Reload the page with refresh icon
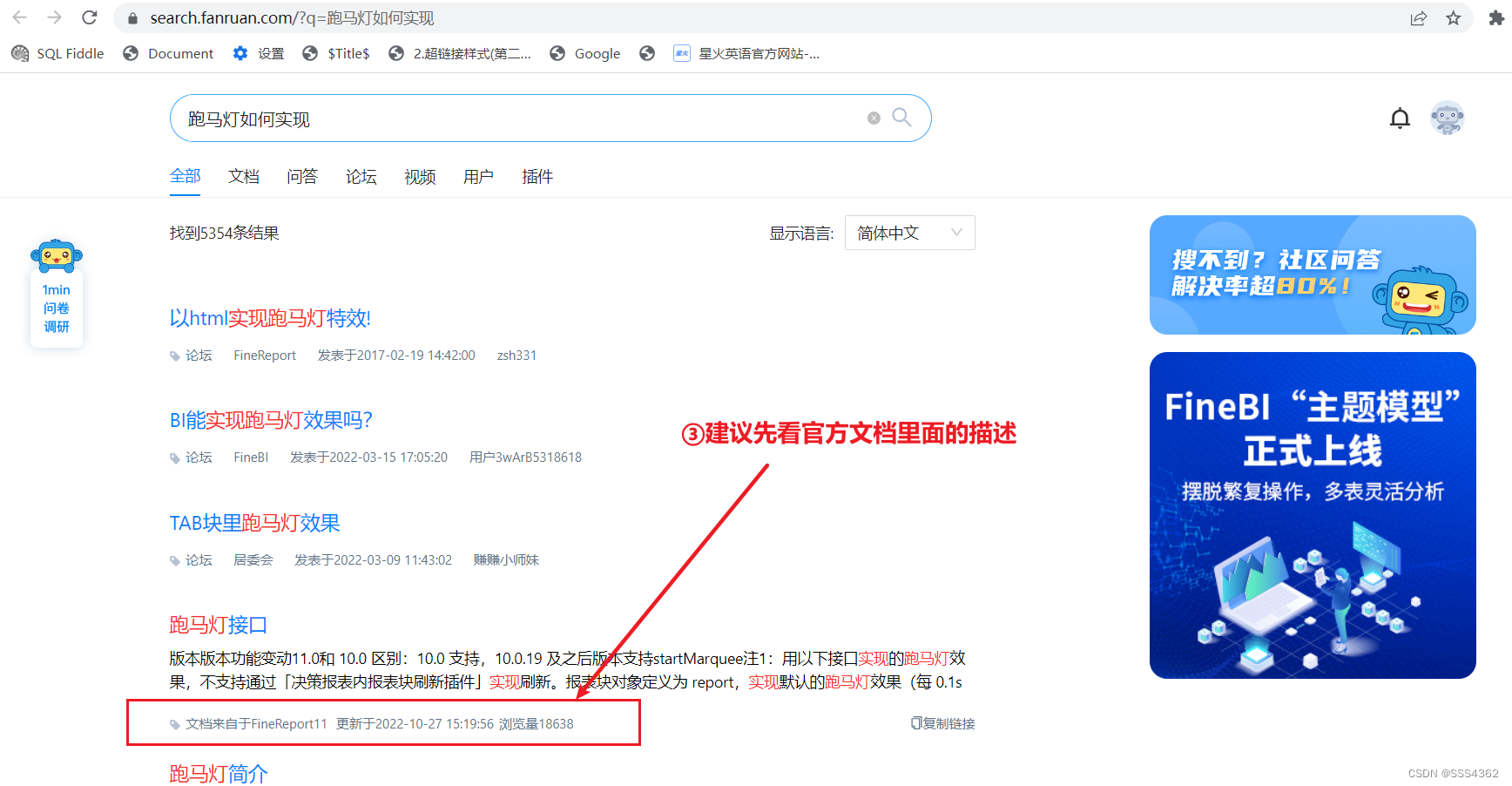The width and height of the screenshot is (1512, 786). click(89, 17)
